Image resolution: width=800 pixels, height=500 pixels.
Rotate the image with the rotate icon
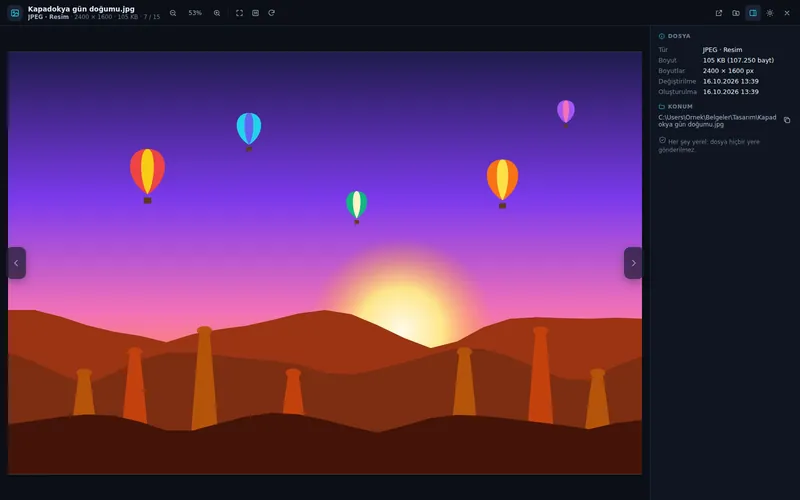tap(271, 13)
